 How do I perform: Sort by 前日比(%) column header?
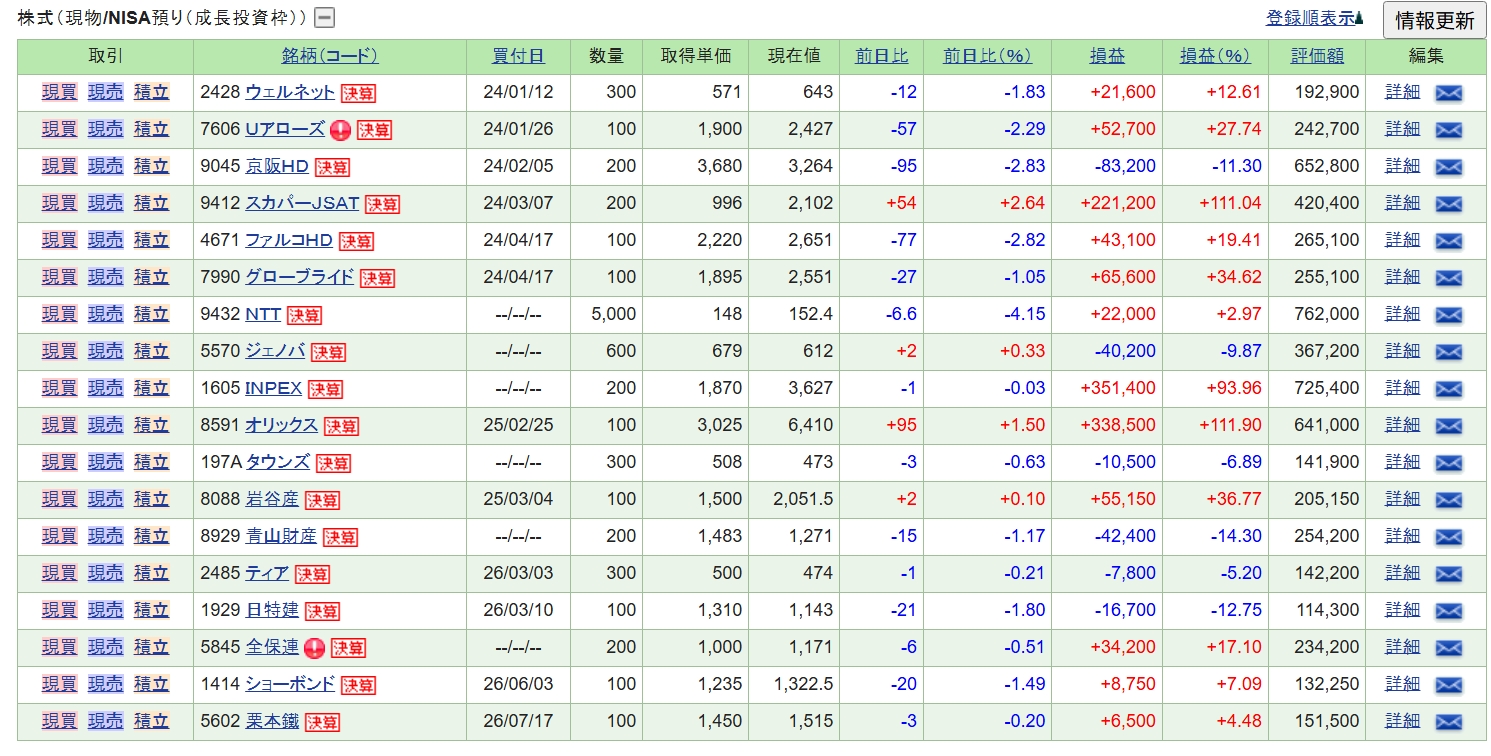click(x=987, y=57)
